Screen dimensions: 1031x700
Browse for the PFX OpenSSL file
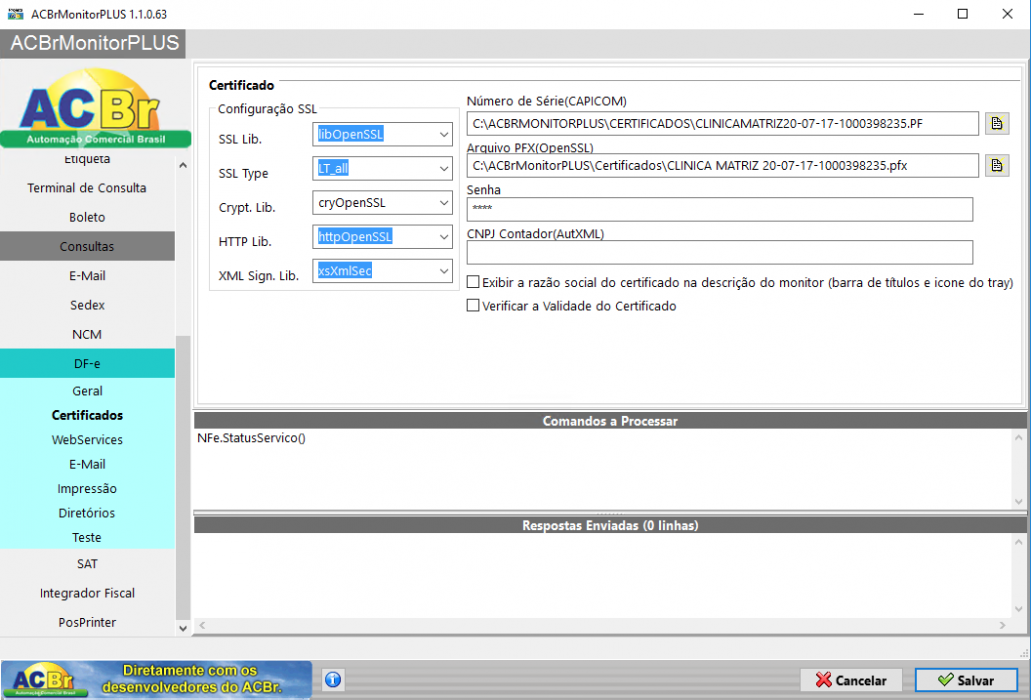[x=997, y=166]
